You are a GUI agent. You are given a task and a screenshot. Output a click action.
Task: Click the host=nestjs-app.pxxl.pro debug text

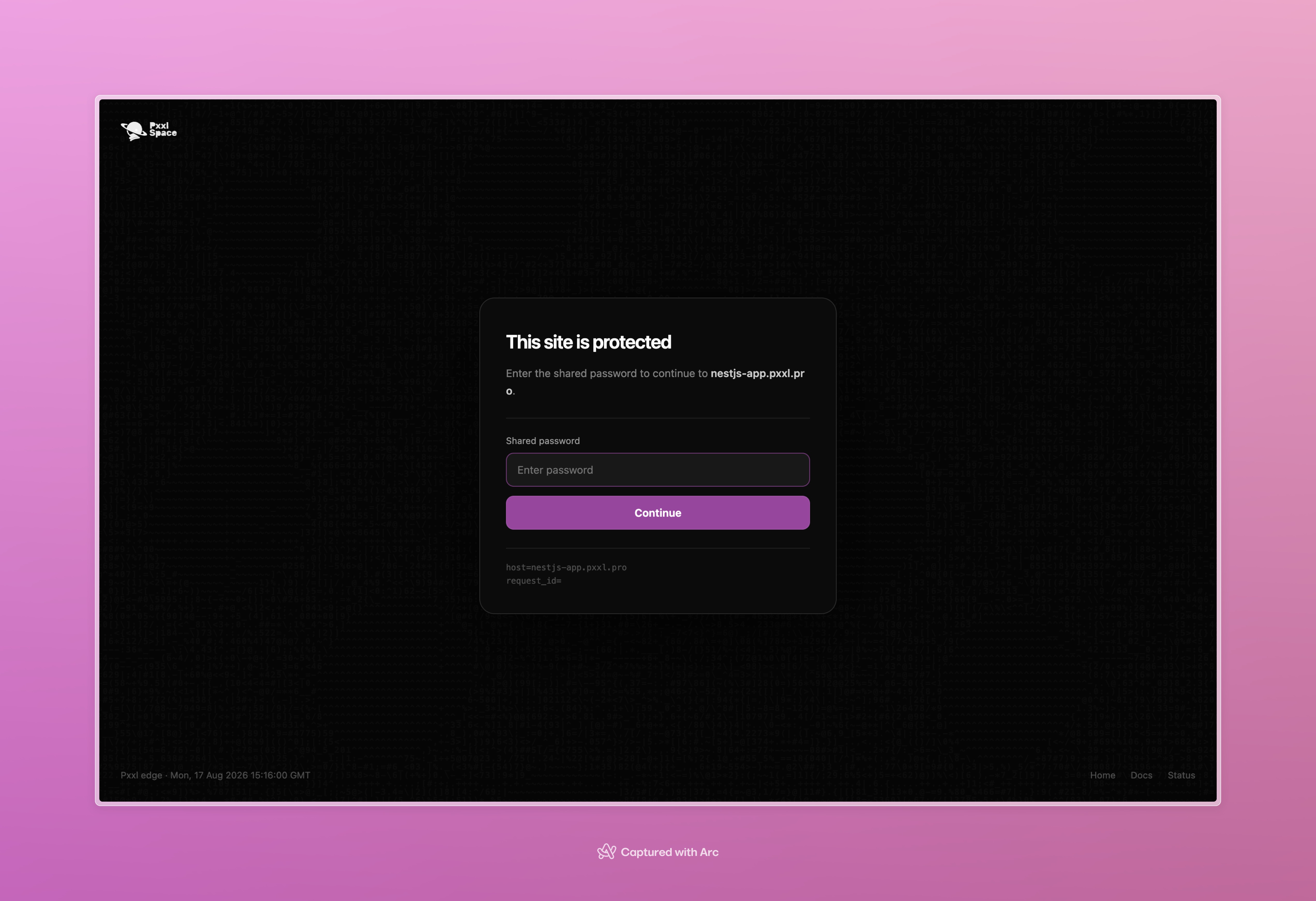(566, 567)
